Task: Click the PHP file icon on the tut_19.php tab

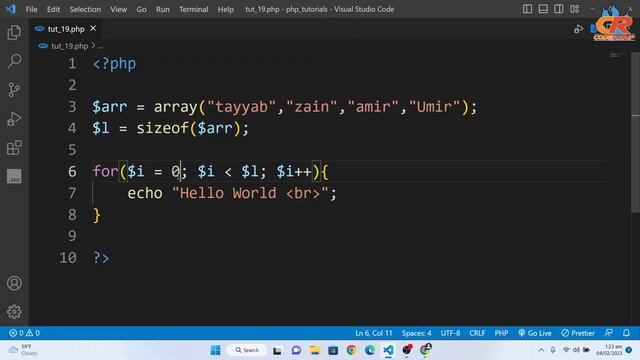Action: [x=40, y=29]
